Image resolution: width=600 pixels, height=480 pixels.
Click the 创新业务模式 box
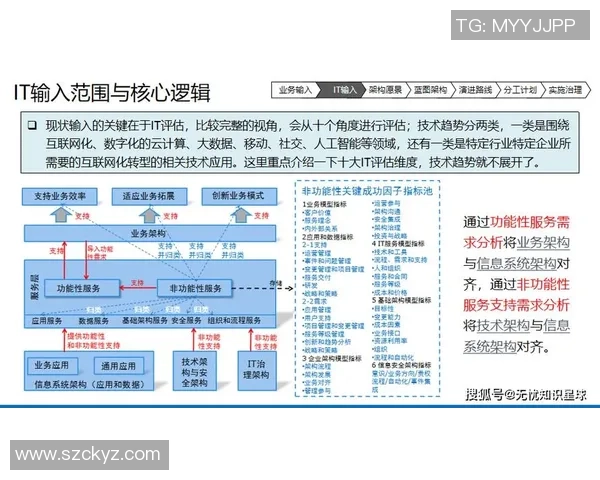pyautogui.click(x=239, y=196)
